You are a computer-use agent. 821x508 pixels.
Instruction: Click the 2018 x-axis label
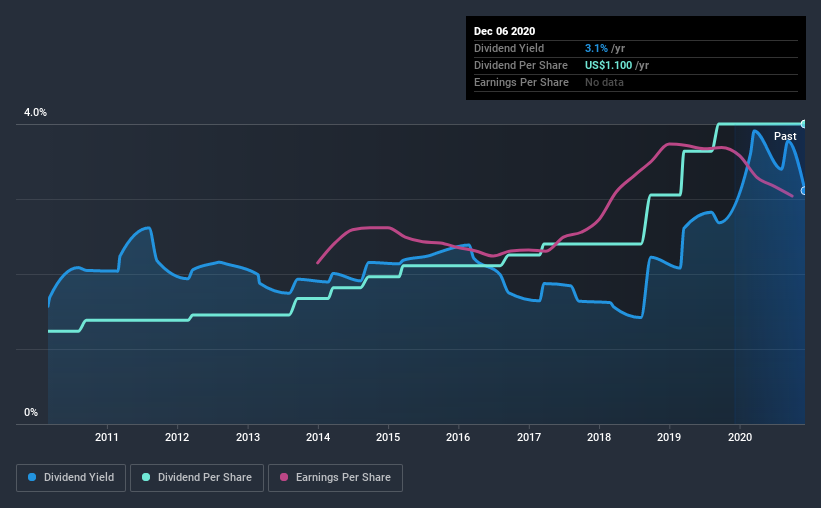click(x=599, y=437)
